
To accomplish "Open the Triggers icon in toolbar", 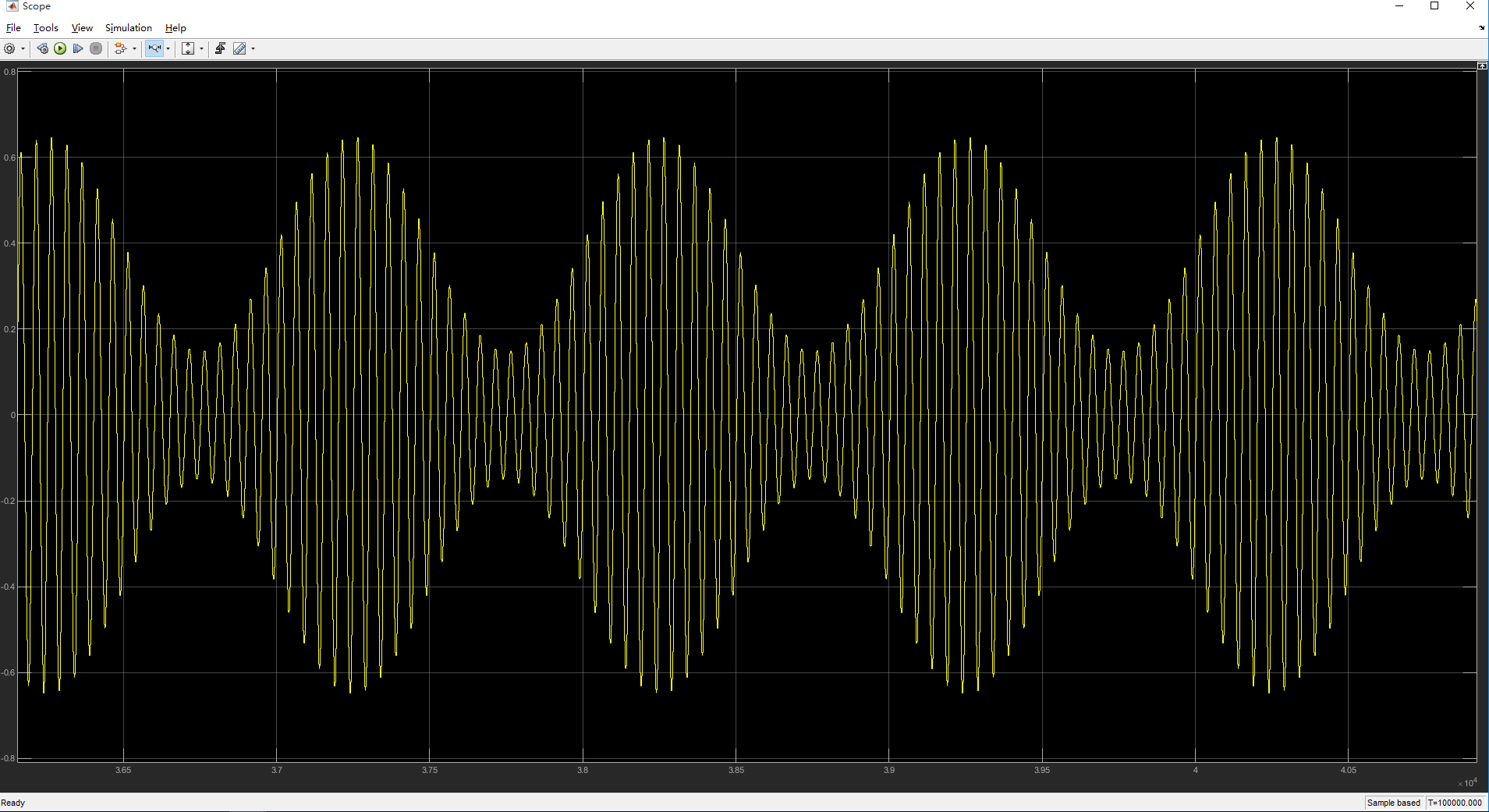I will pos(220,48).
